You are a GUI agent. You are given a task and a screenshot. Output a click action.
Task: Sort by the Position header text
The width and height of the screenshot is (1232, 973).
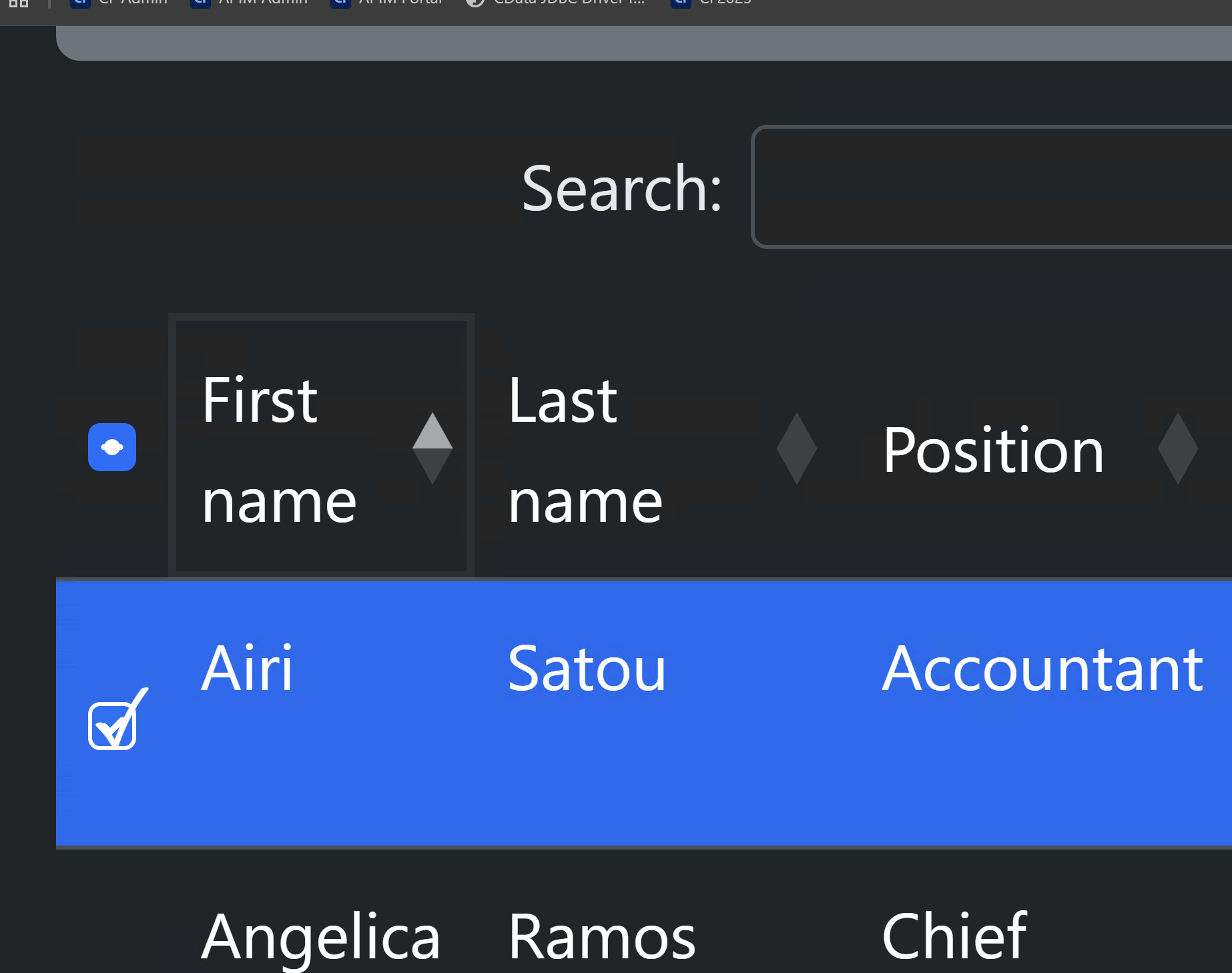(x=993, y=451)
